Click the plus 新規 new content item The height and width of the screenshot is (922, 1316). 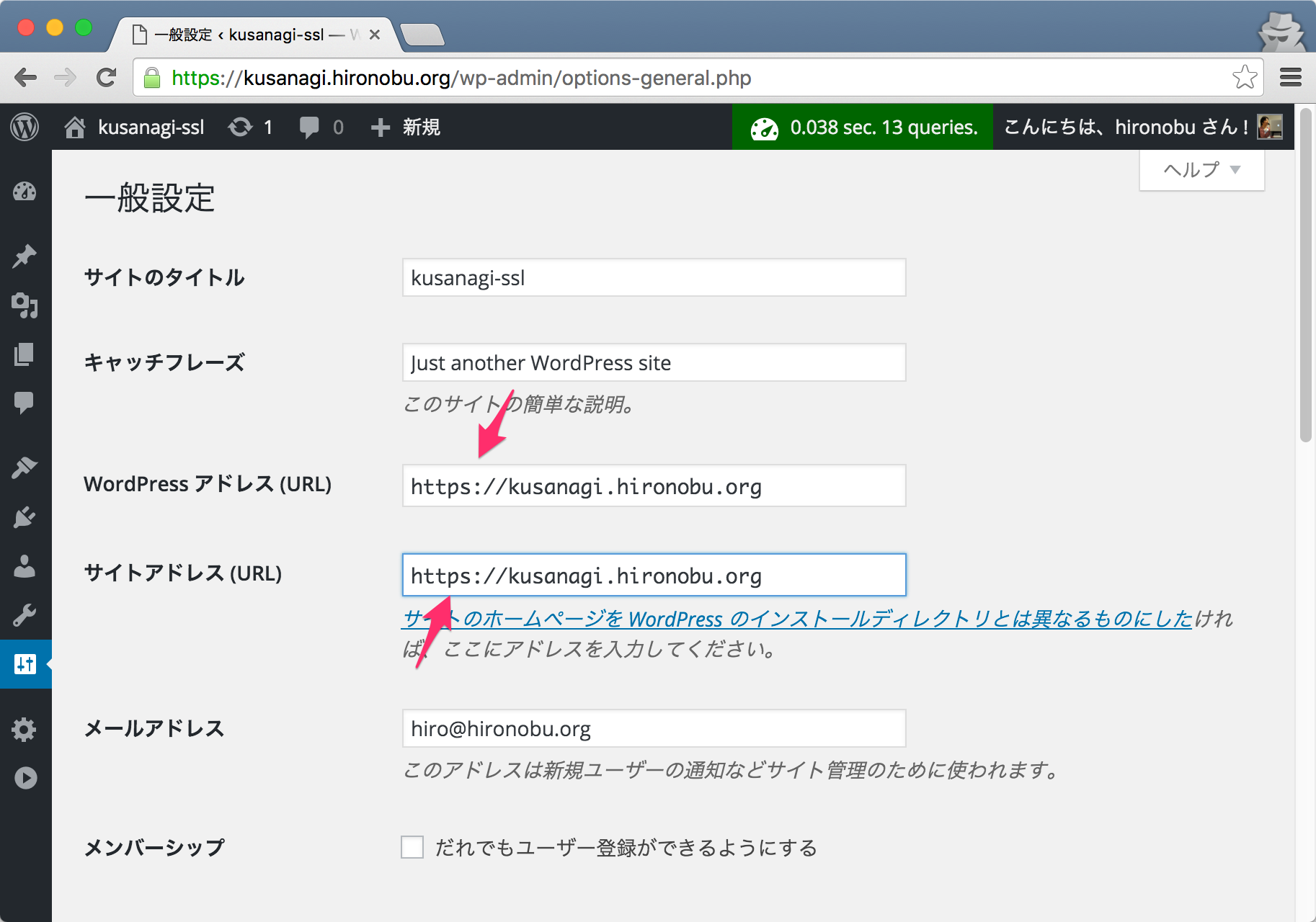405,127
